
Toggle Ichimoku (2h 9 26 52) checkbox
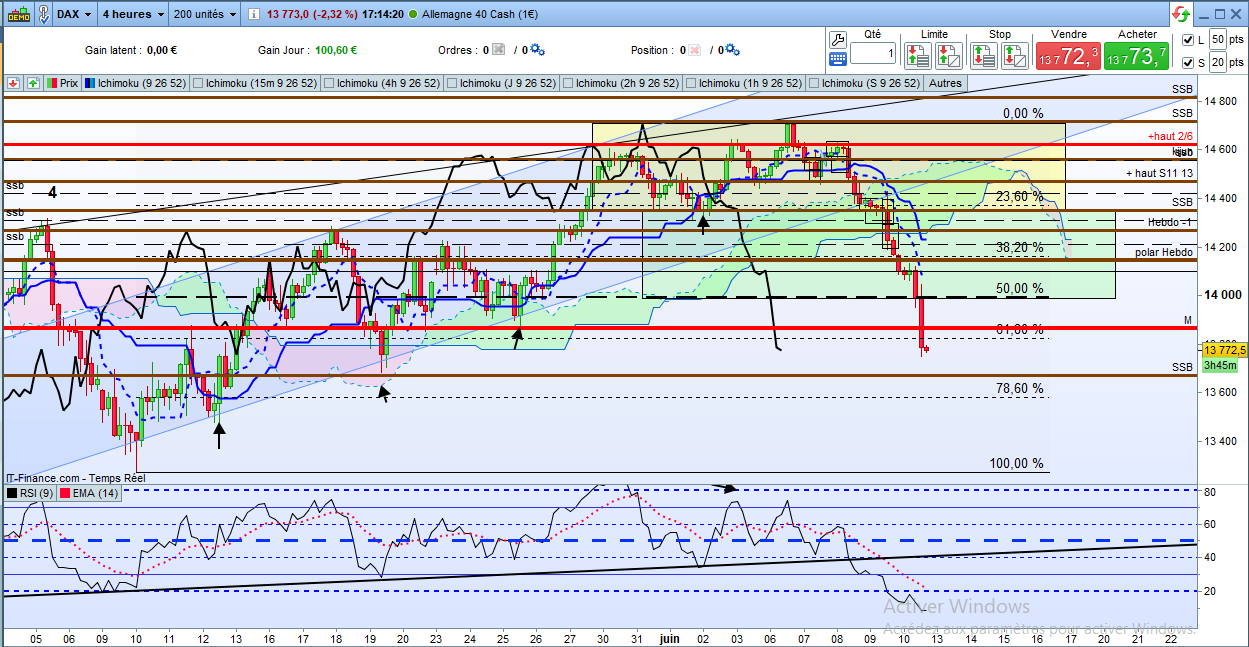[568, 83]
